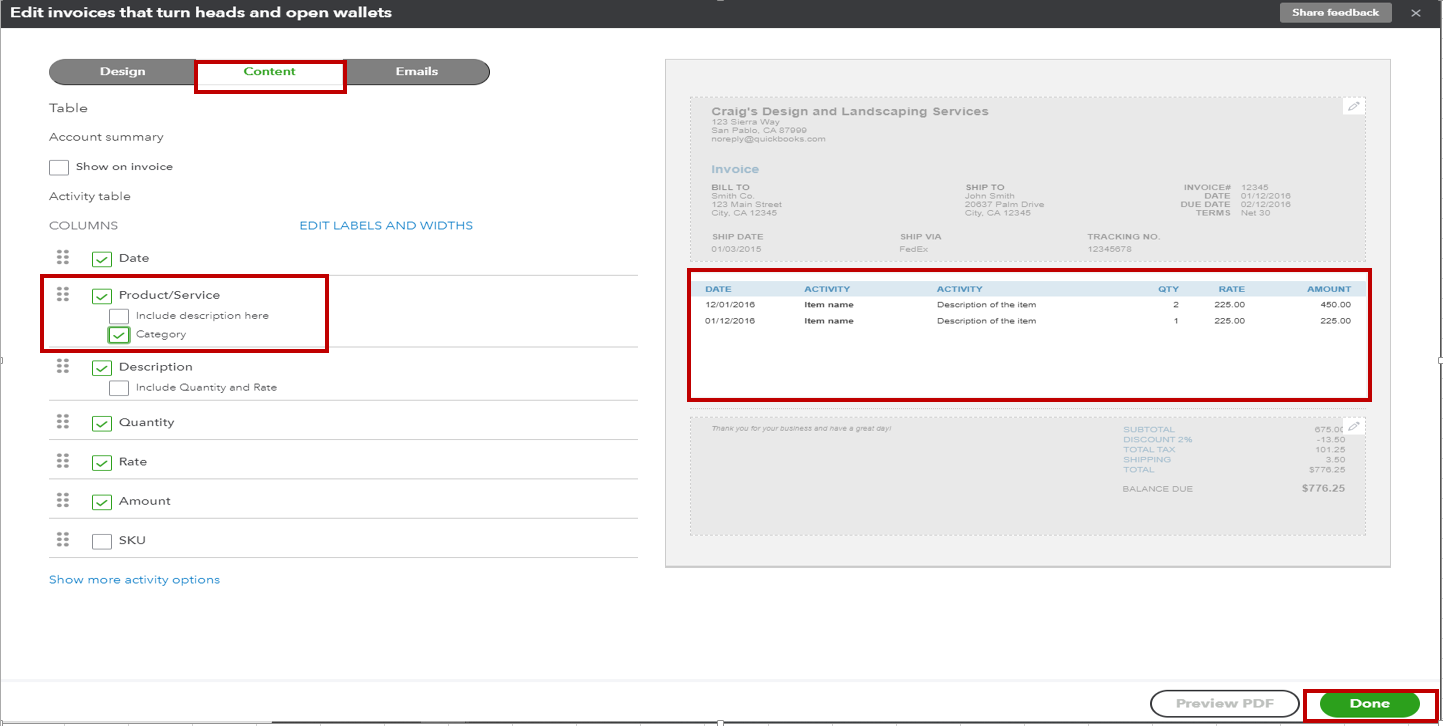The image size is (1443, 726).
Task: Select the drag handle for Description row
Action: tap(63, 366)
